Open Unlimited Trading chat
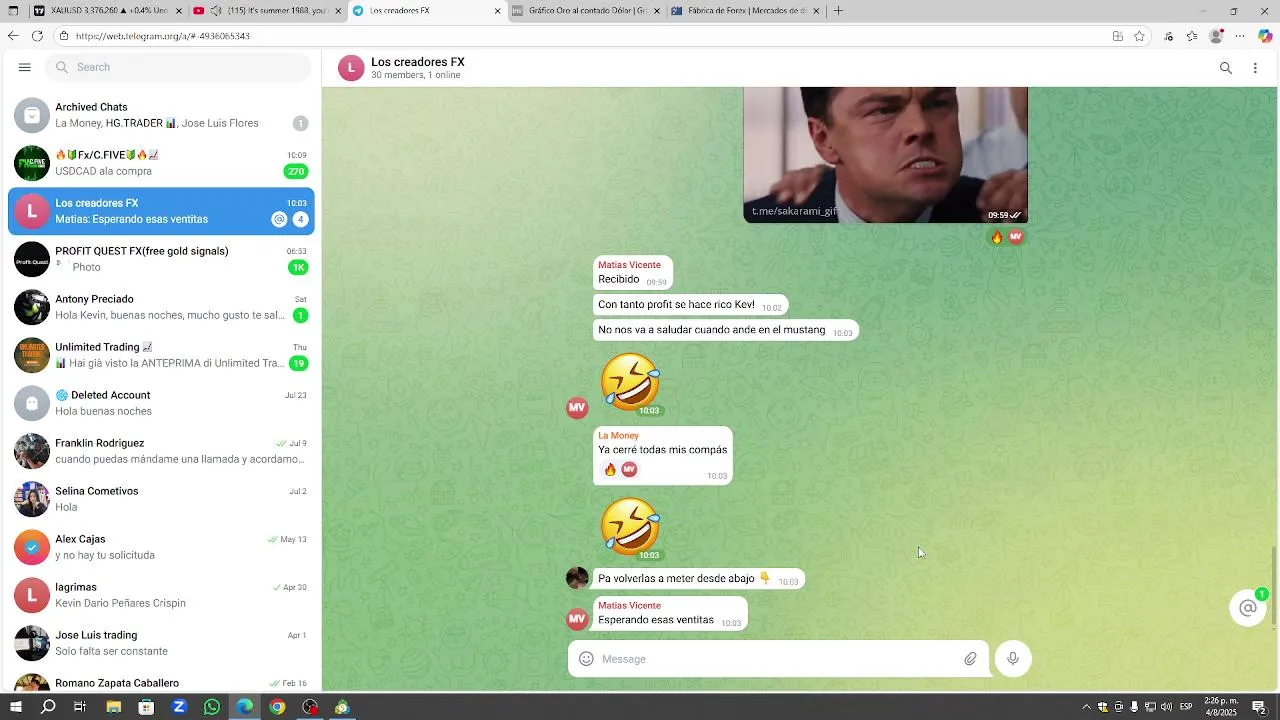The image size is (1280, 720). 161,355
